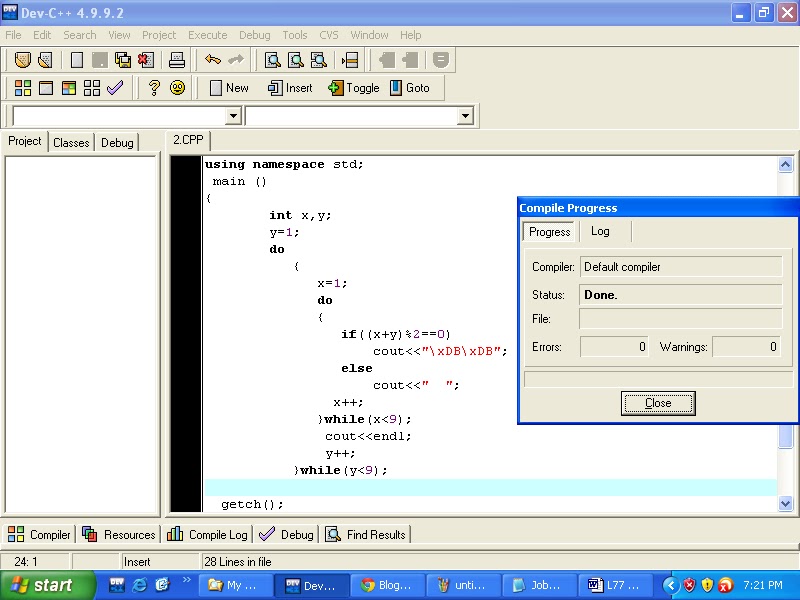This screenshot has width=800, height=600.
Task: Click the Compile icon to build the code
Action: pyautogui.click(x=21, y=88)
